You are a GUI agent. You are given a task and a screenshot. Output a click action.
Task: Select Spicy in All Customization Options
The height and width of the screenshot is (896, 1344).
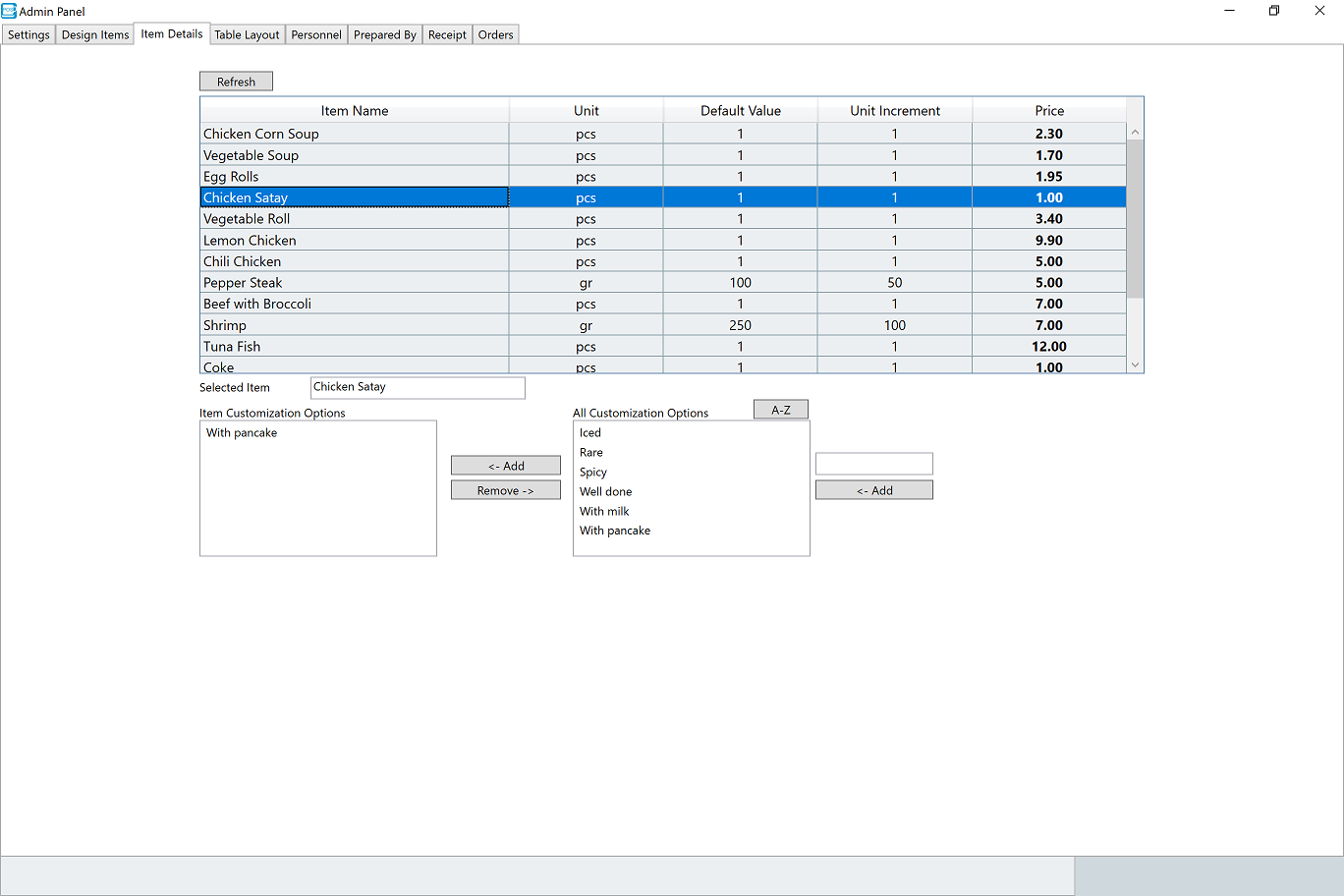pos(593,473)
